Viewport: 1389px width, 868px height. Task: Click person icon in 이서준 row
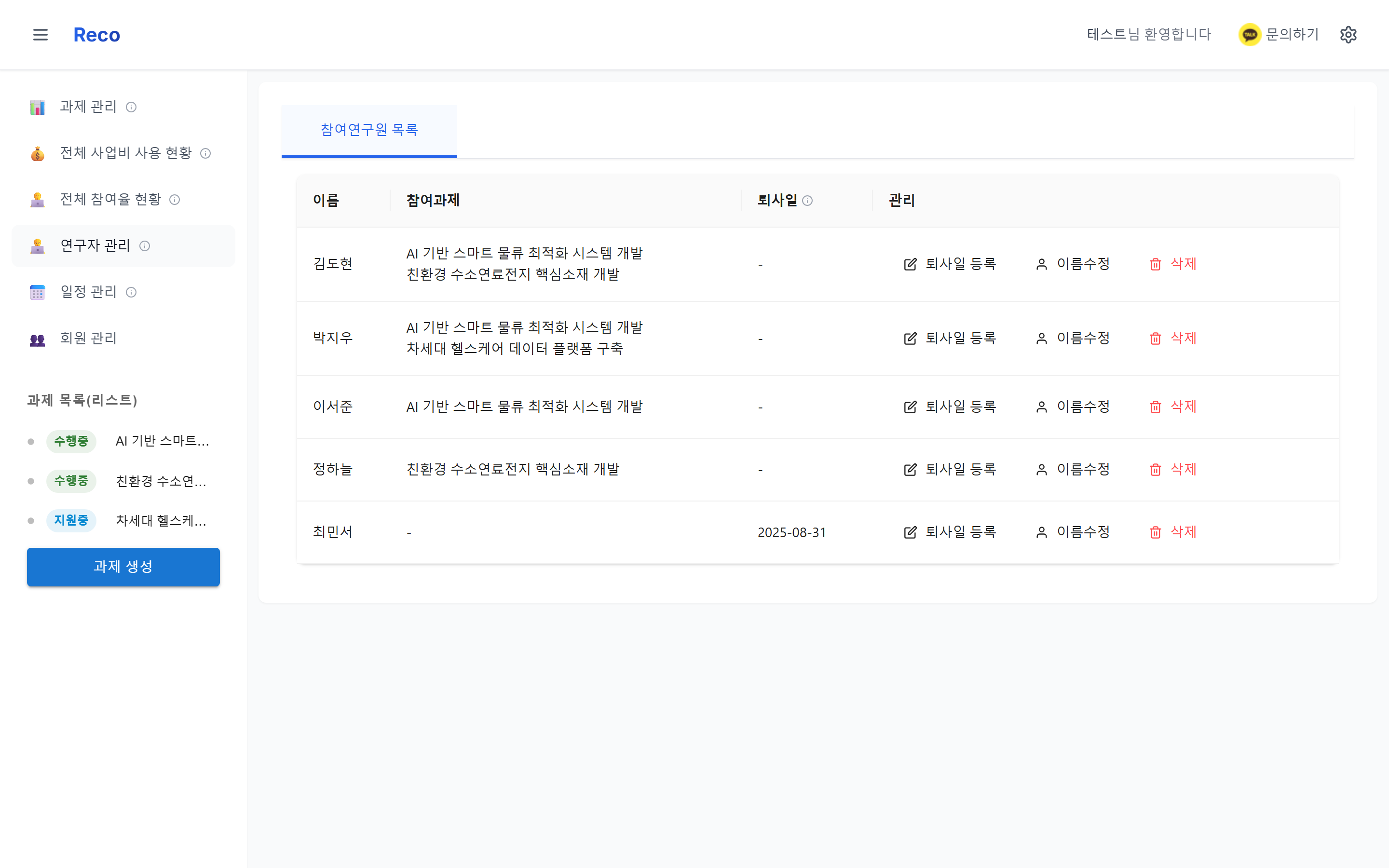pyautogui.click(x=1041, y=407)
